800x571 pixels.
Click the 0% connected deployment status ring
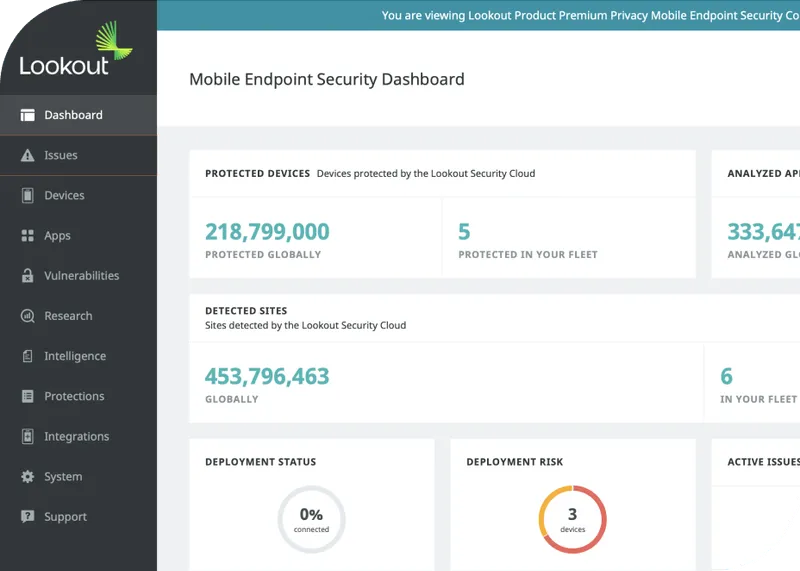pyautogui.click(x=311, y=519)
